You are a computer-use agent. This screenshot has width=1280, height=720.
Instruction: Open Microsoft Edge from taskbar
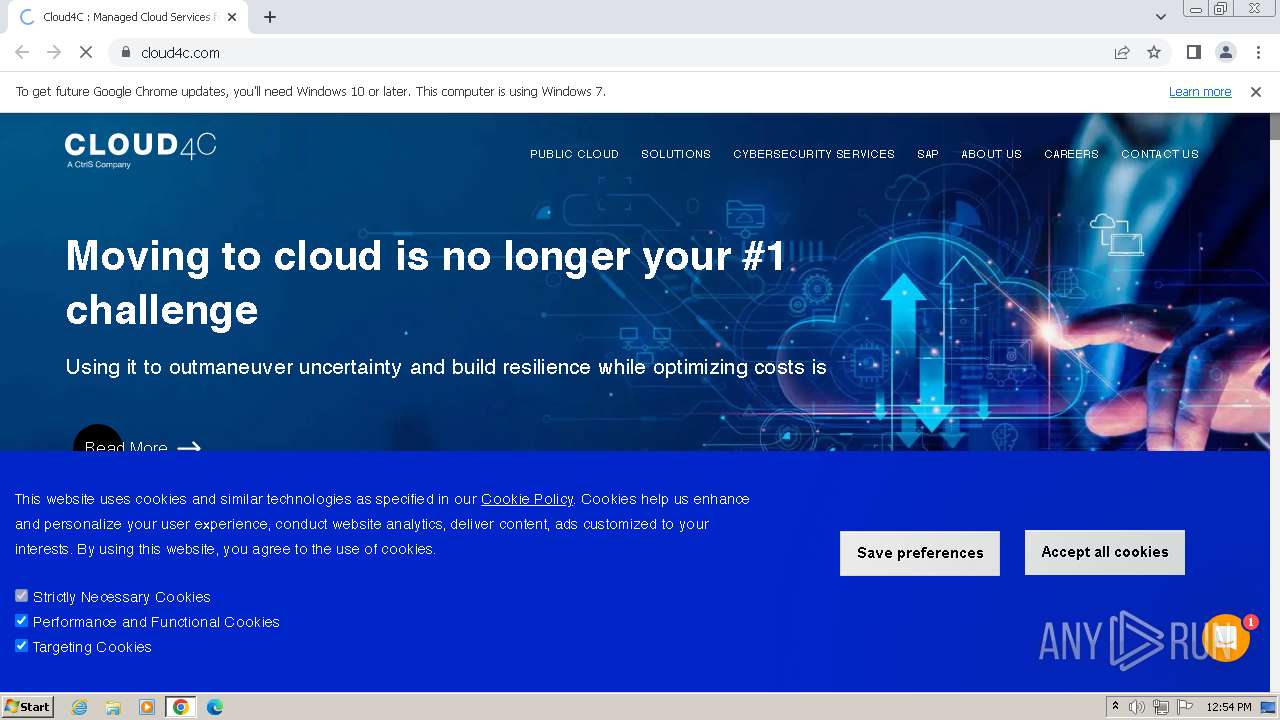[215, 707]
